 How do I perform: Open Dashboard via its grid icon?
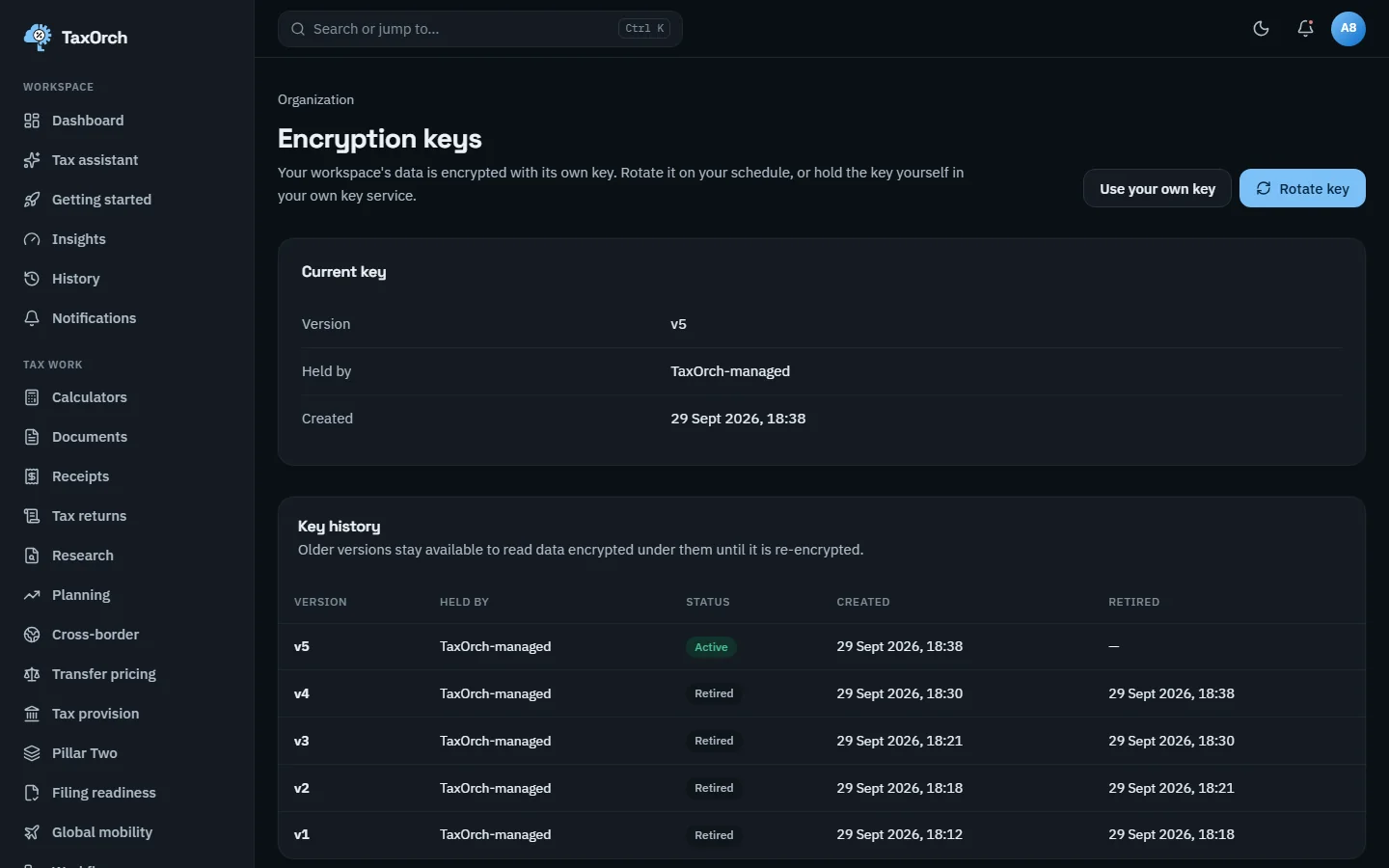pyautogui.click(x=32, y=121)
